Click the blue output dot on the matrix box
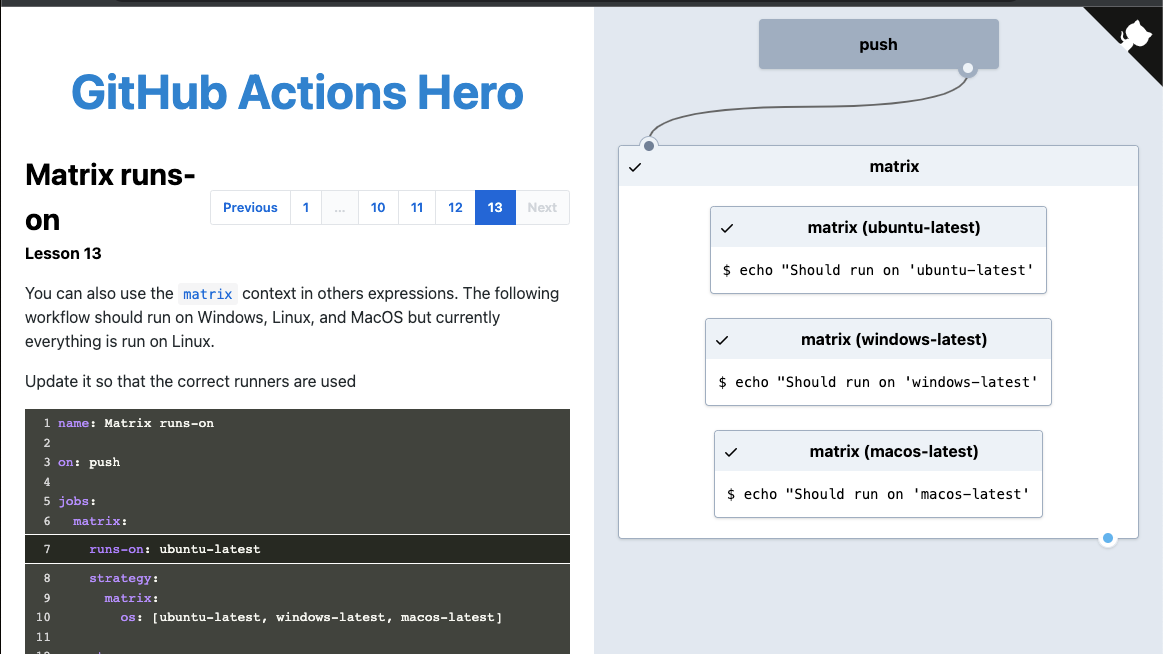 pyautogui.click(x=1107, y=538)
